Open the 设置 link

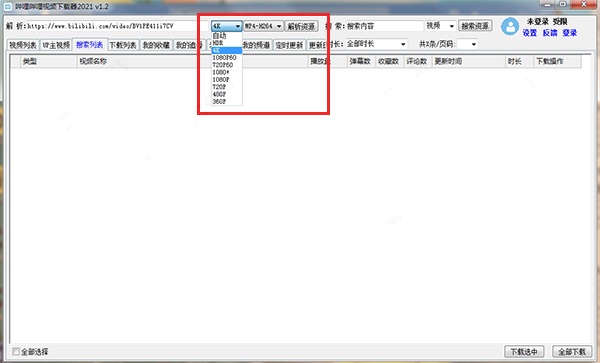tap(530, 33)
